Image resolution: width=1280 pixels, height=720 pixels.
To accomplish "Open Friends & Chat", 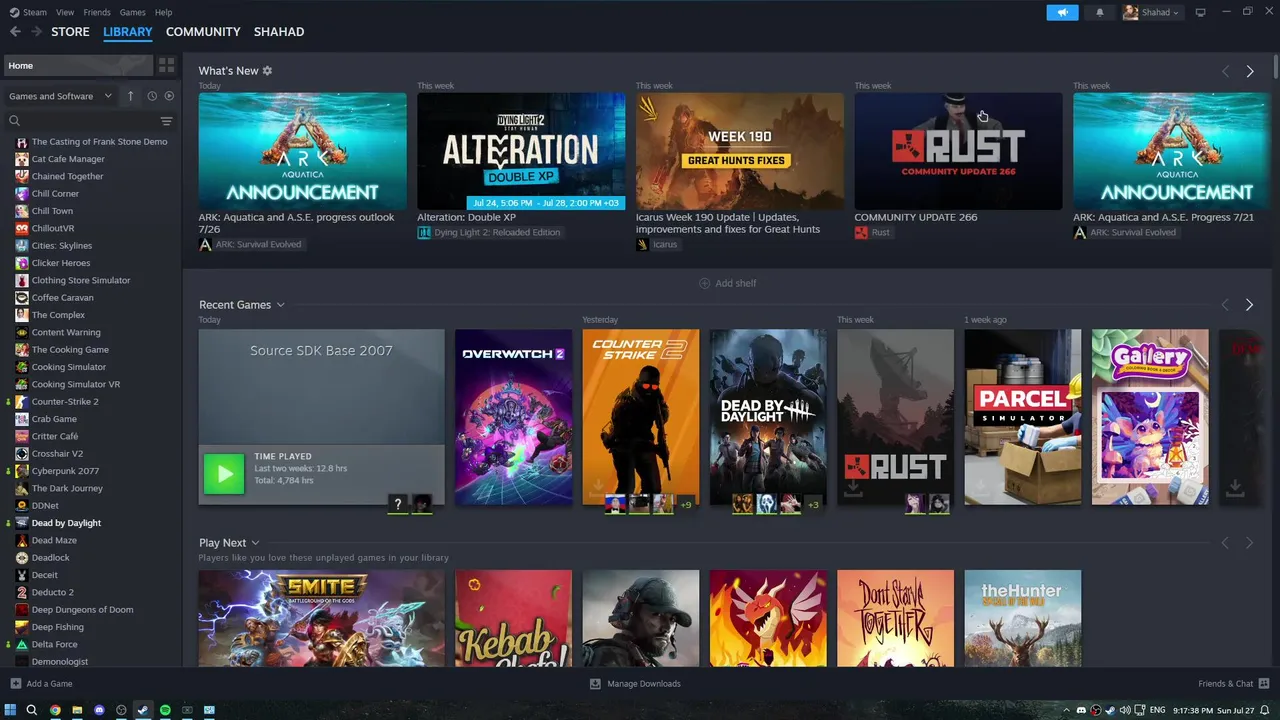I will (1232, 684).
